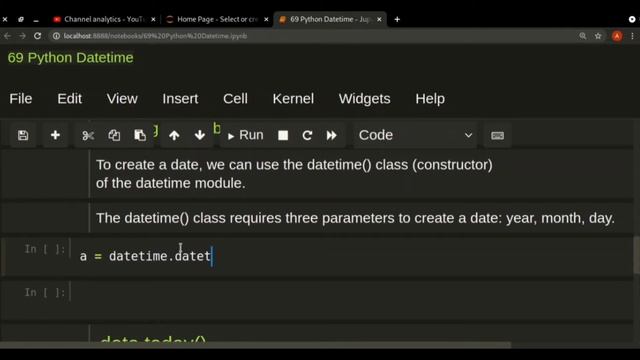Select the 'To create a date' markdown cell

pos(361,174)
